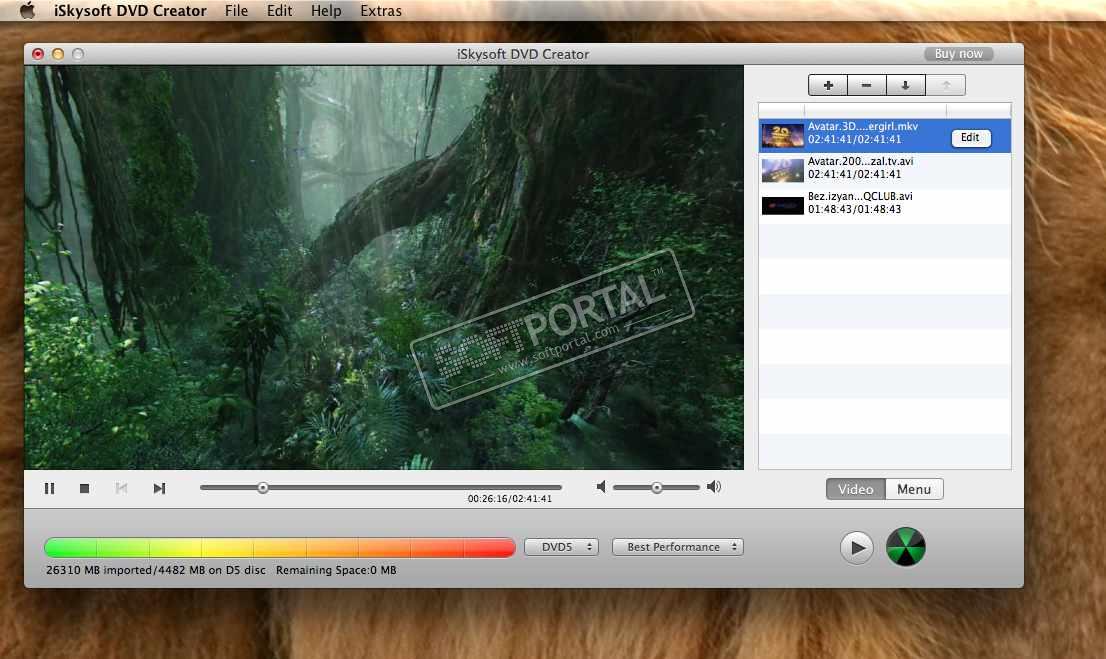This screenshot has height=659, width=1106.
Task: Click the green burn disc button
Action: tap(906, 547)
